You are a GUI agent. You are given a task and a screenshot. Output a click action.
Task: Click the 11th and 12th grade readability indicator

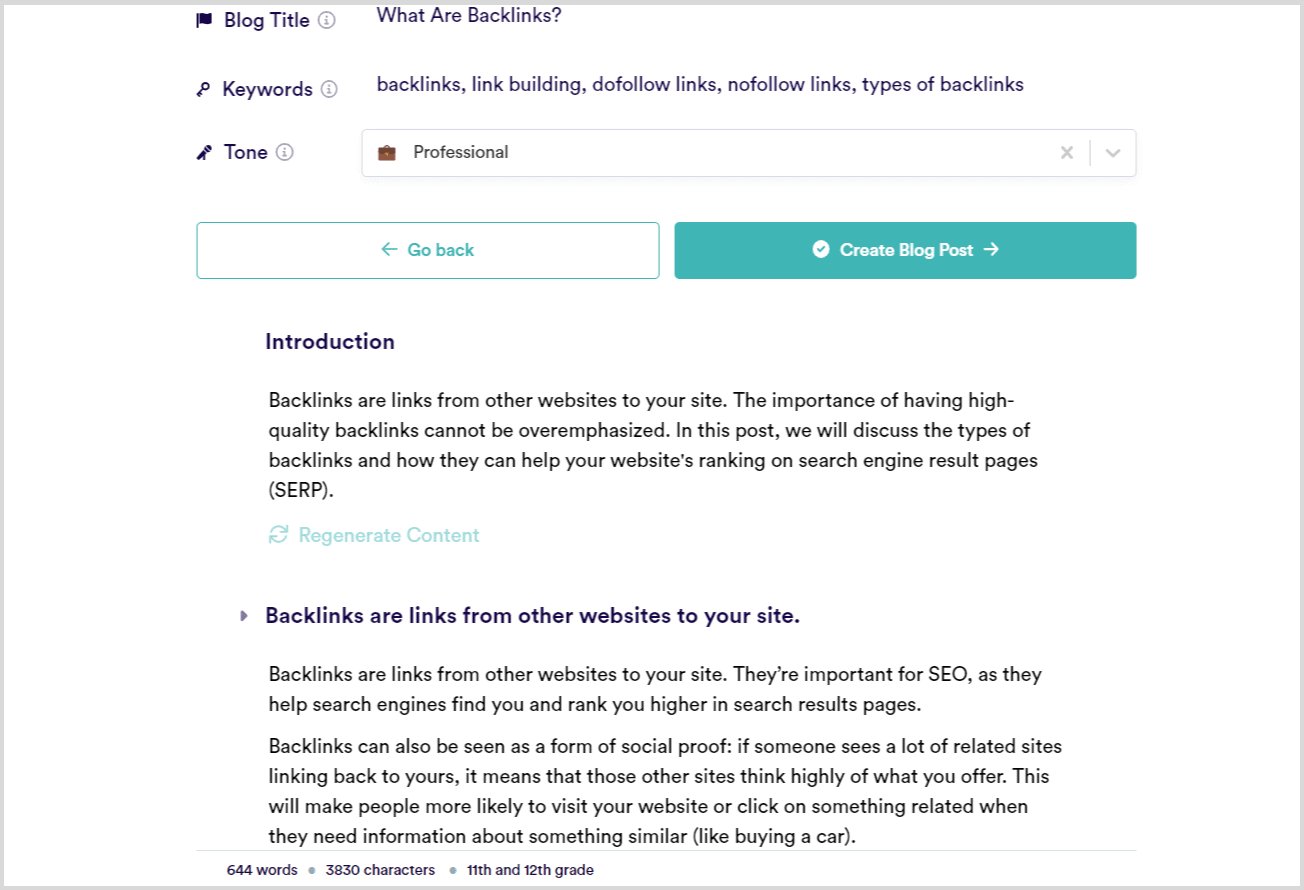click(x=531, y=870)
